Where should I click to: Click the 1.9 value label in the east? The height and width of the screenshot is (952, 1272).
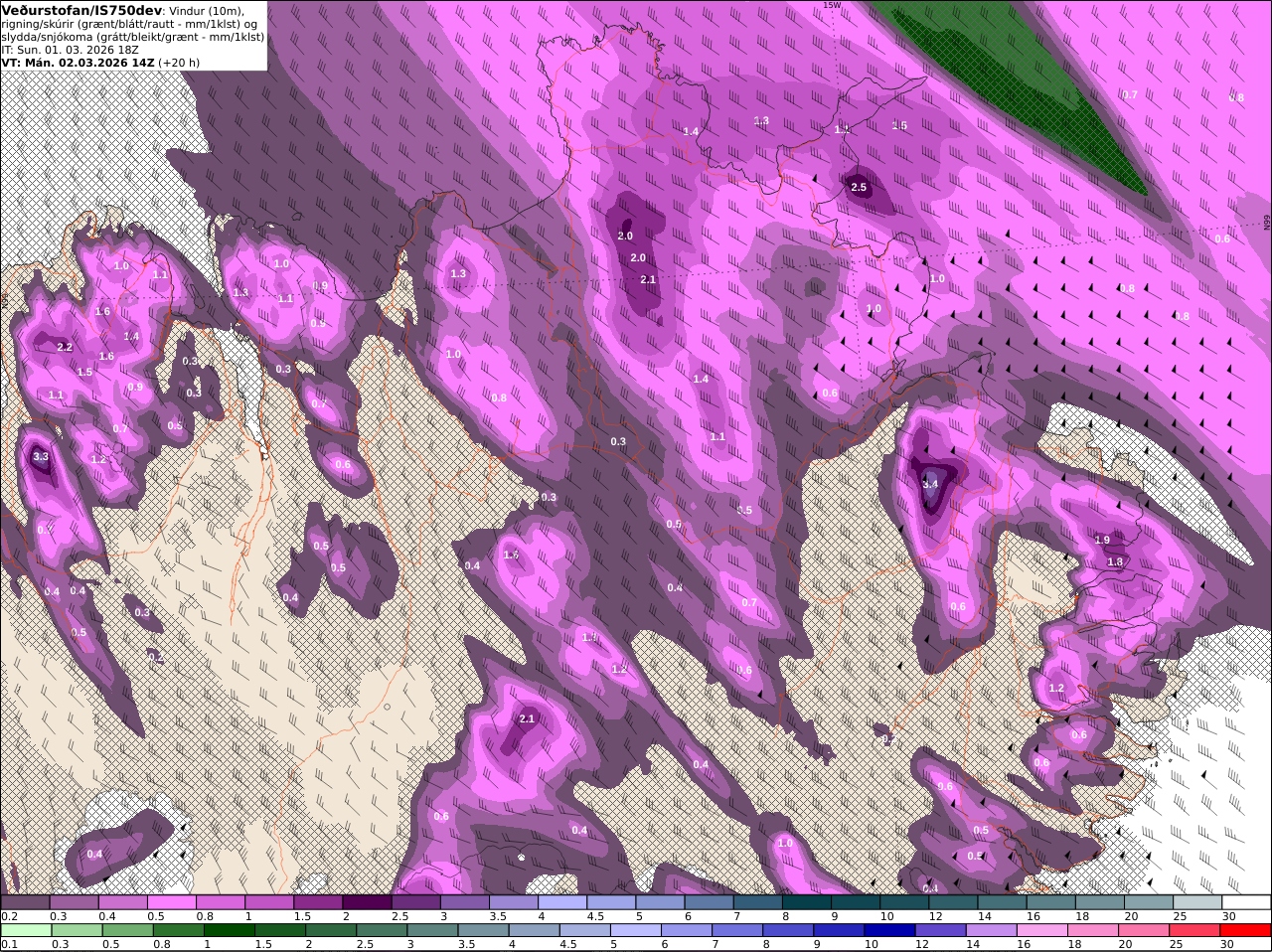click(x=1102, y=540)
